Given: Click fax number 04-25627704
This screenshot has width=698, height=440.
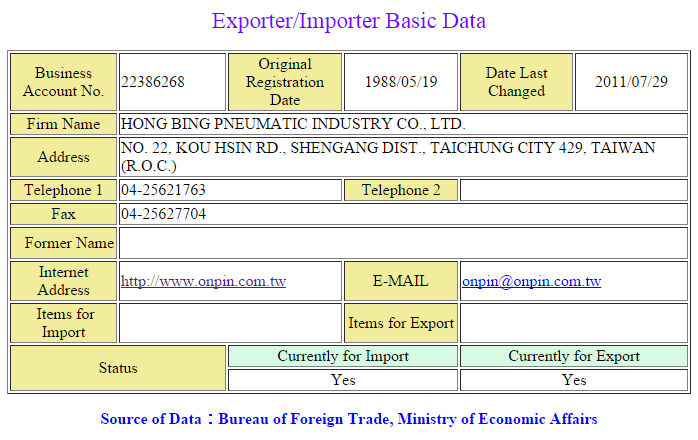Looking at the screenshot, I should (x=163, y=214).
